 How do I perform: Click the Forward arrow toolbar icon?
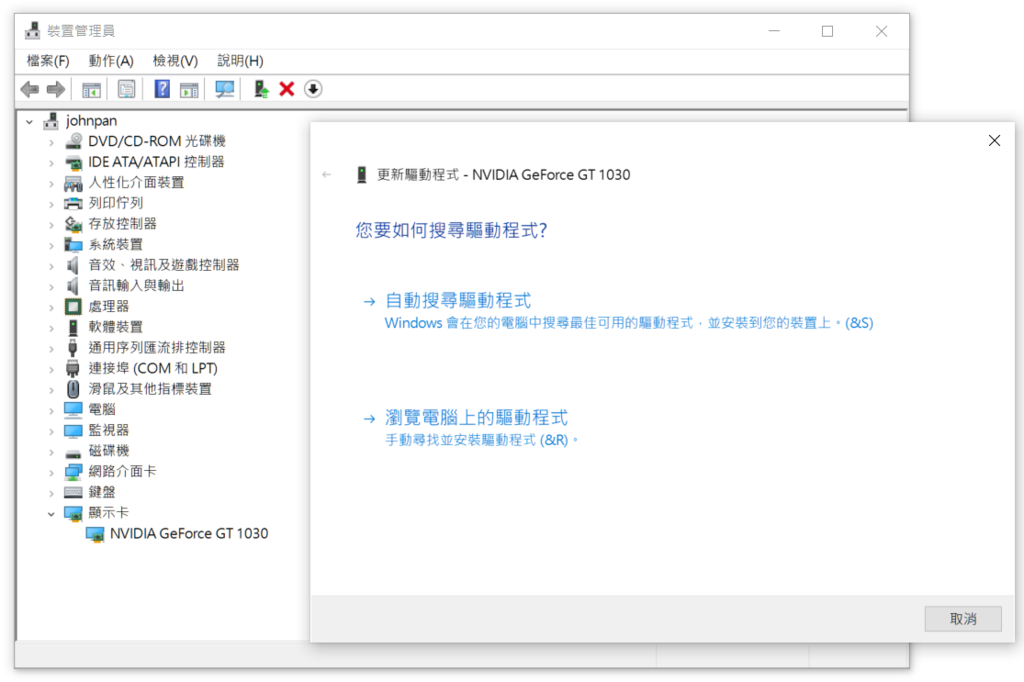[56, 89]
